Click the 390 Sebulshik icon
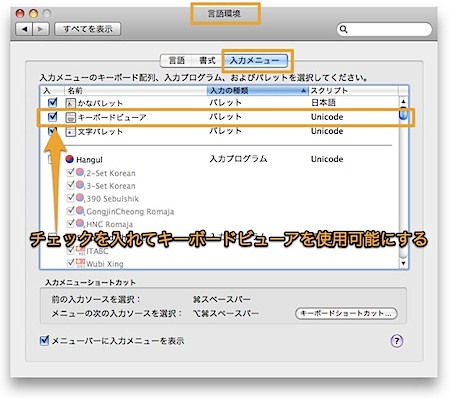Image resolution: width=450 pixels, height=398 pixels. point(80,198)
